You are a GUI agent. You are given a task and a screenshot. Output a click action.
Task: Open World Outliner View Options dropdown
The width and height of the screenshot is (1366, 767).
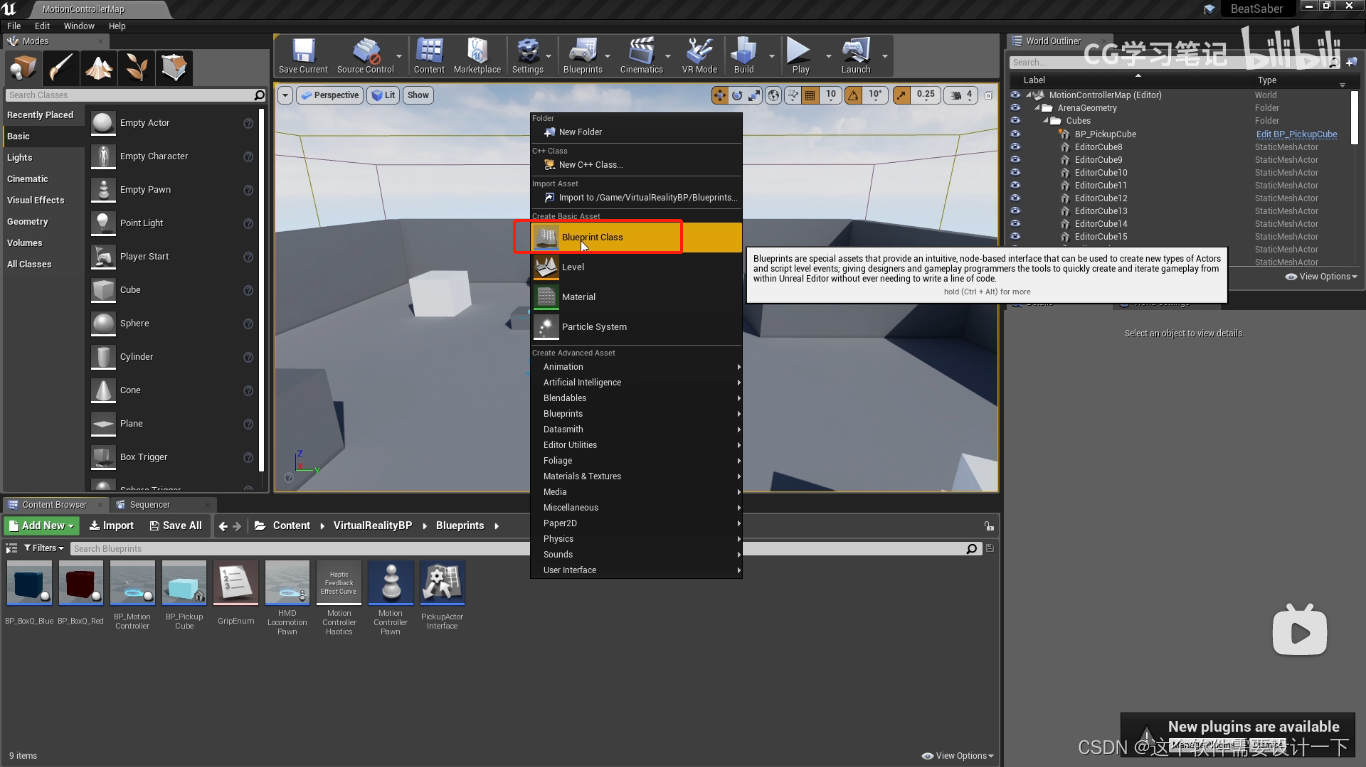[x=1321, y=276]
